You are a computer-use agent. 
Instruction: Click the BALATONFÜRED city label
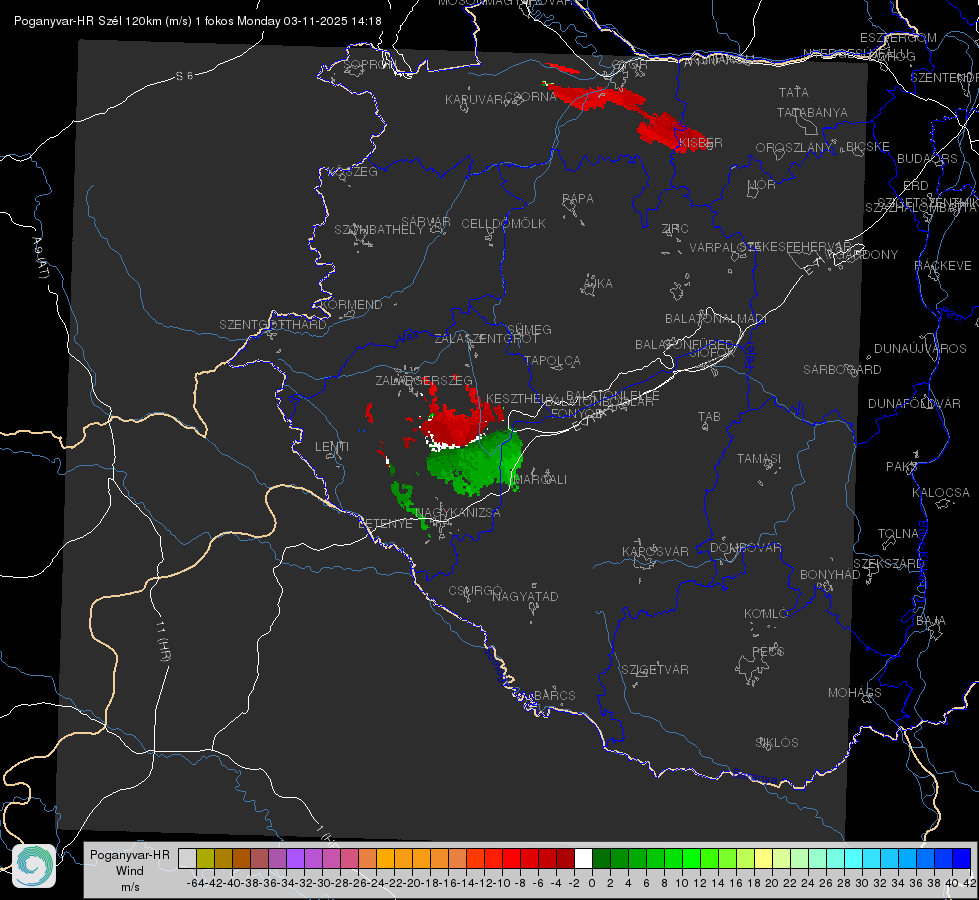click(x=685, y=345)
